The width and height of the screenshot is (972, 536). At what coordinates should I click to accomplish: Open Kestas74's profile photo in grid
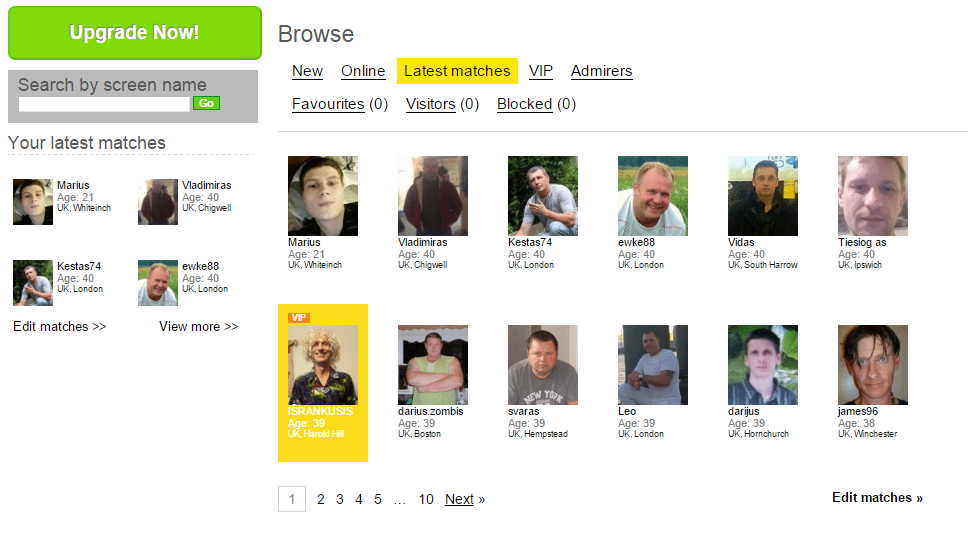point(542,196)
